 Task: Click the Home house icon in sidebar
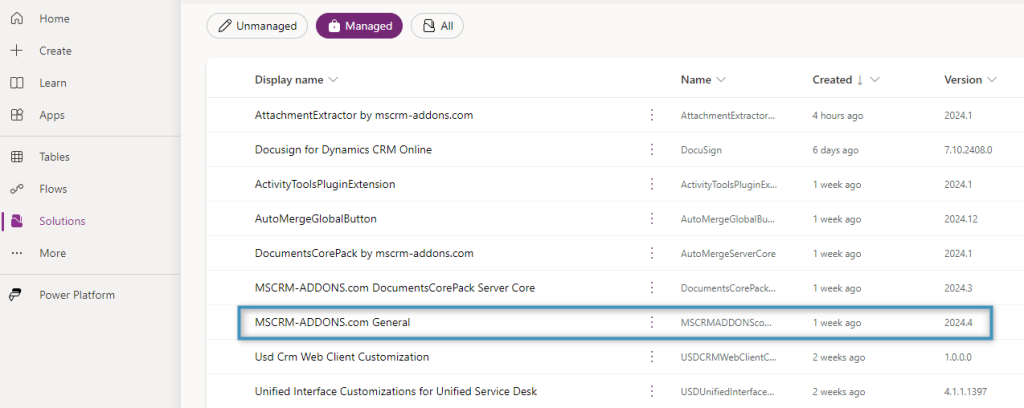click(17, 19)
